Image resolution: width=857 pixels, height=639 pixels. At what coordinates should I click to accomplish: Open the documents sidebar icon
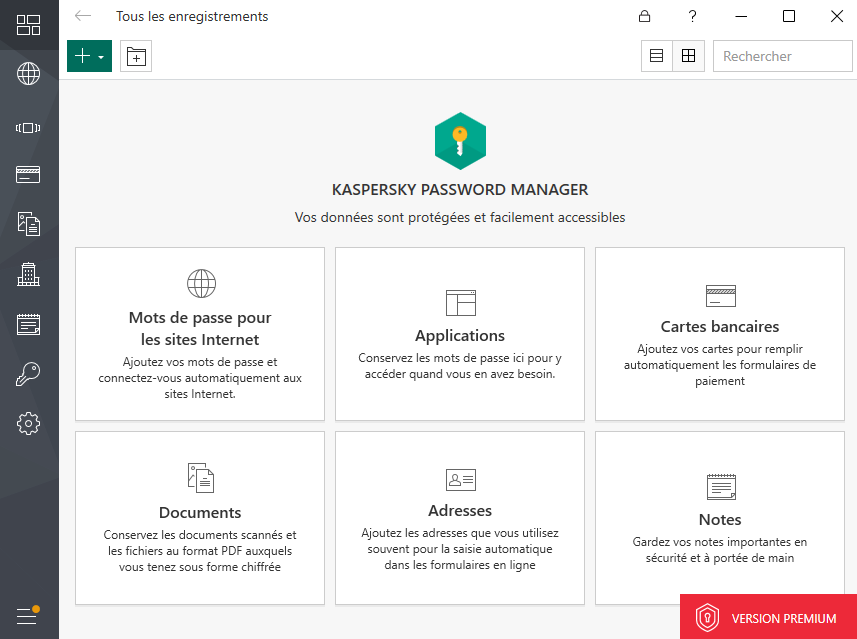(x=28, y=223)
